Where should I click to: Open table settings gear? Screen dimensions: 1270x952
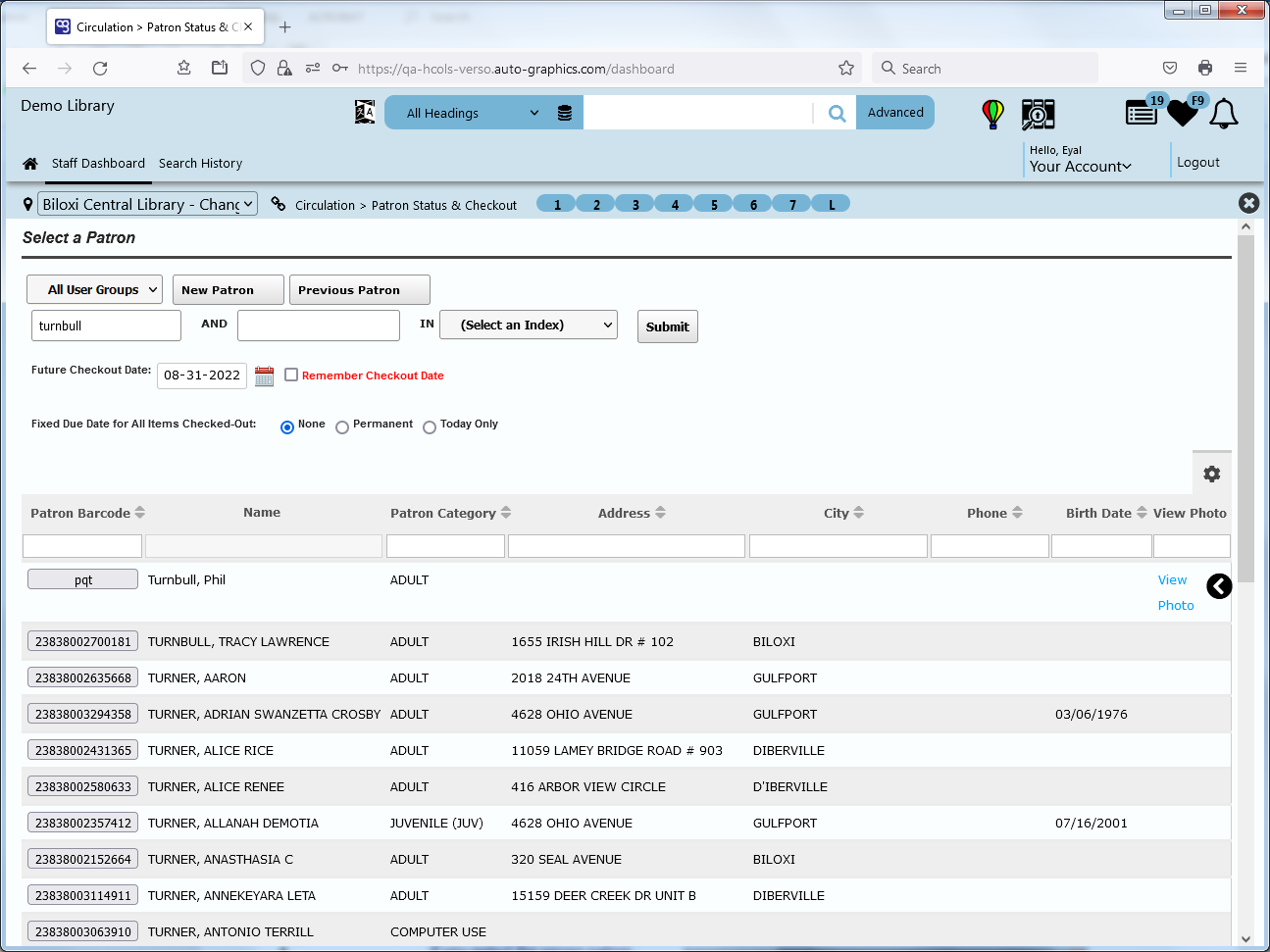pos(1212,474)
